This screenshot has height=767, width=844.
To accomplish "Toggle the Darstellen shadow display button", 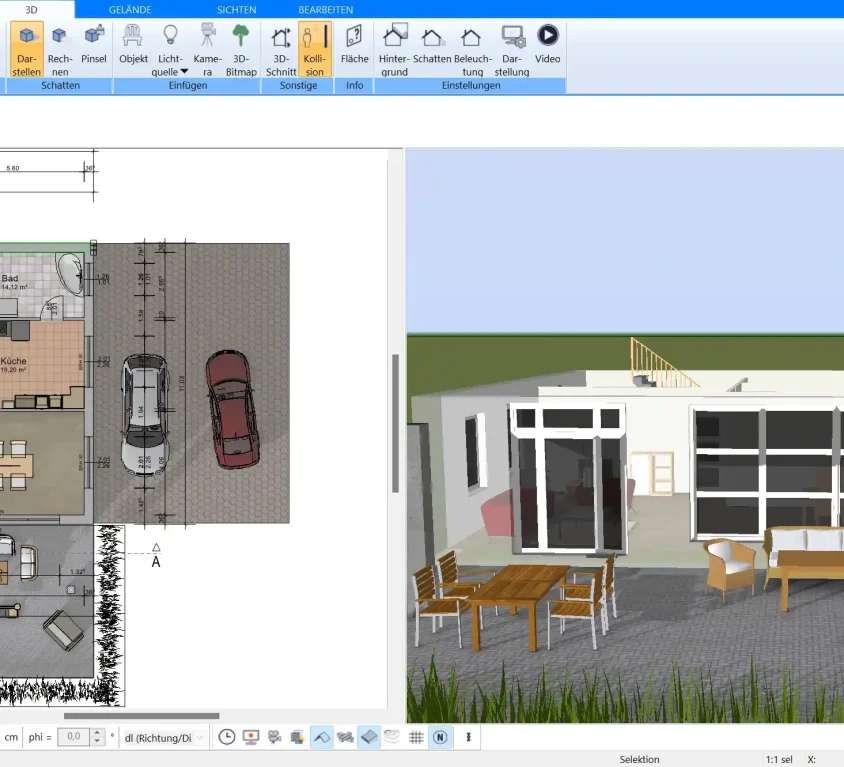I will (26, 50).
